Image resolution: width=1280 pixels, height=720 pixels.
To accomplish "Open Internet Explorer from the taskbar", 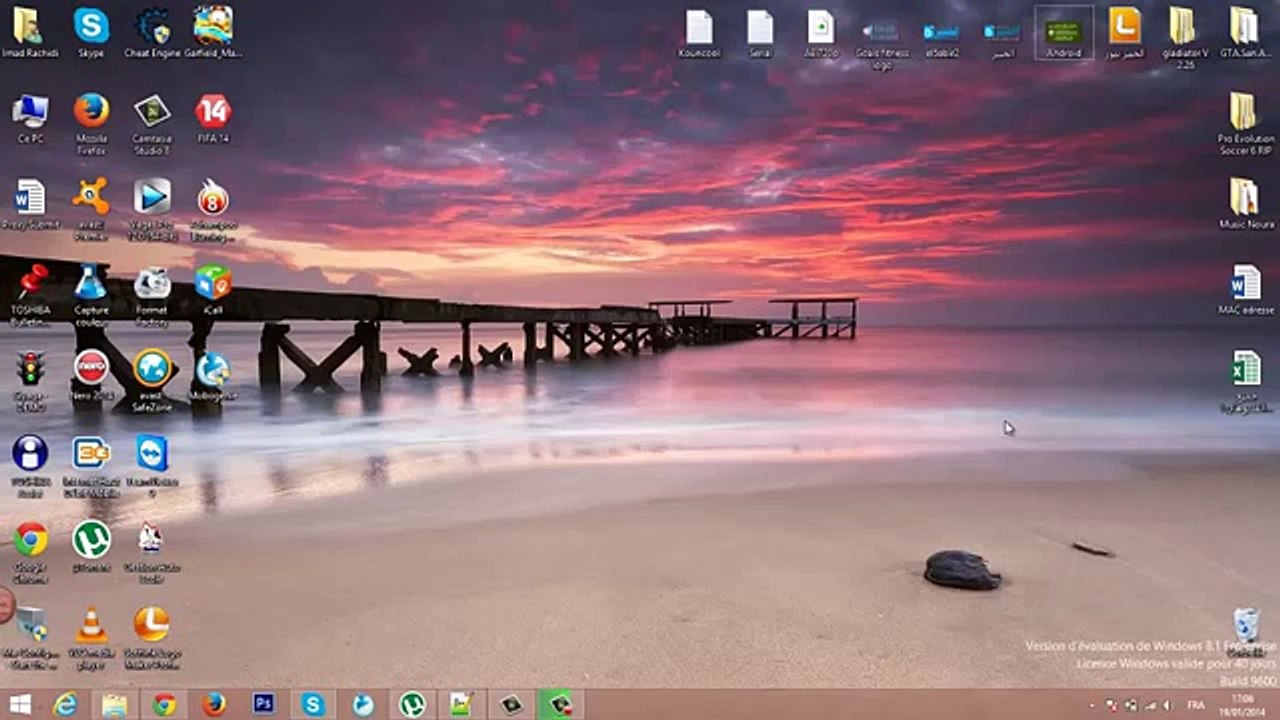I will [x=66, y=705].
